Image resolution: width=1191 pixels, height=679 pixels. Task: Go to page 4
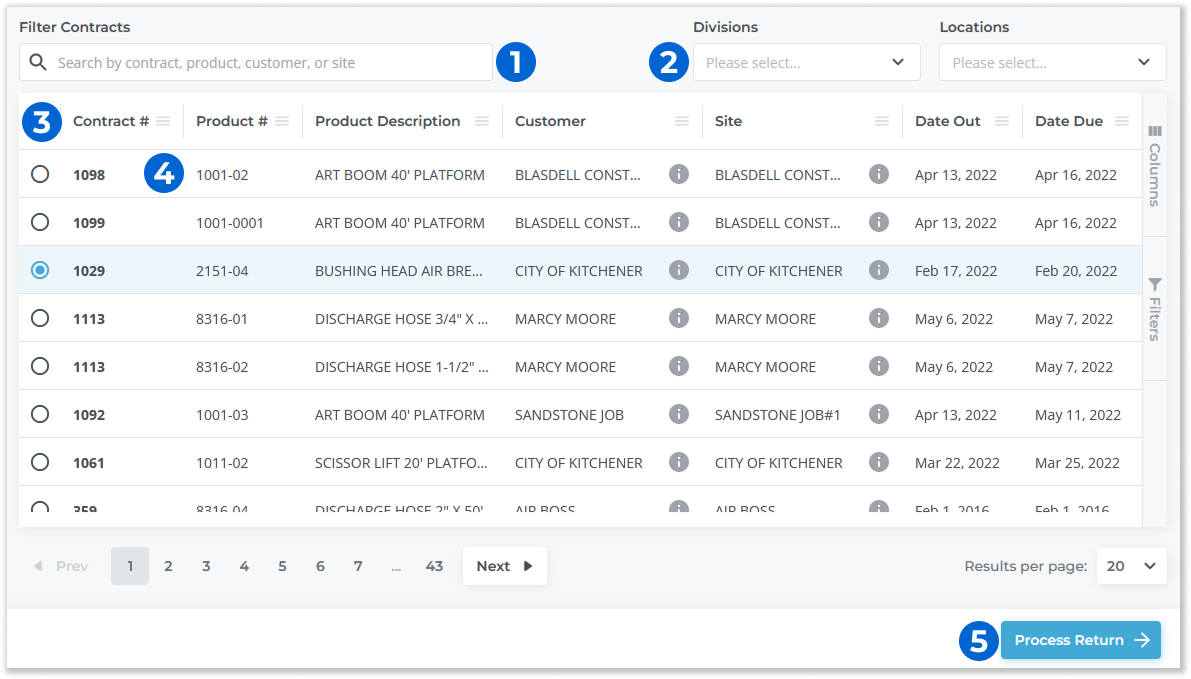244,566
